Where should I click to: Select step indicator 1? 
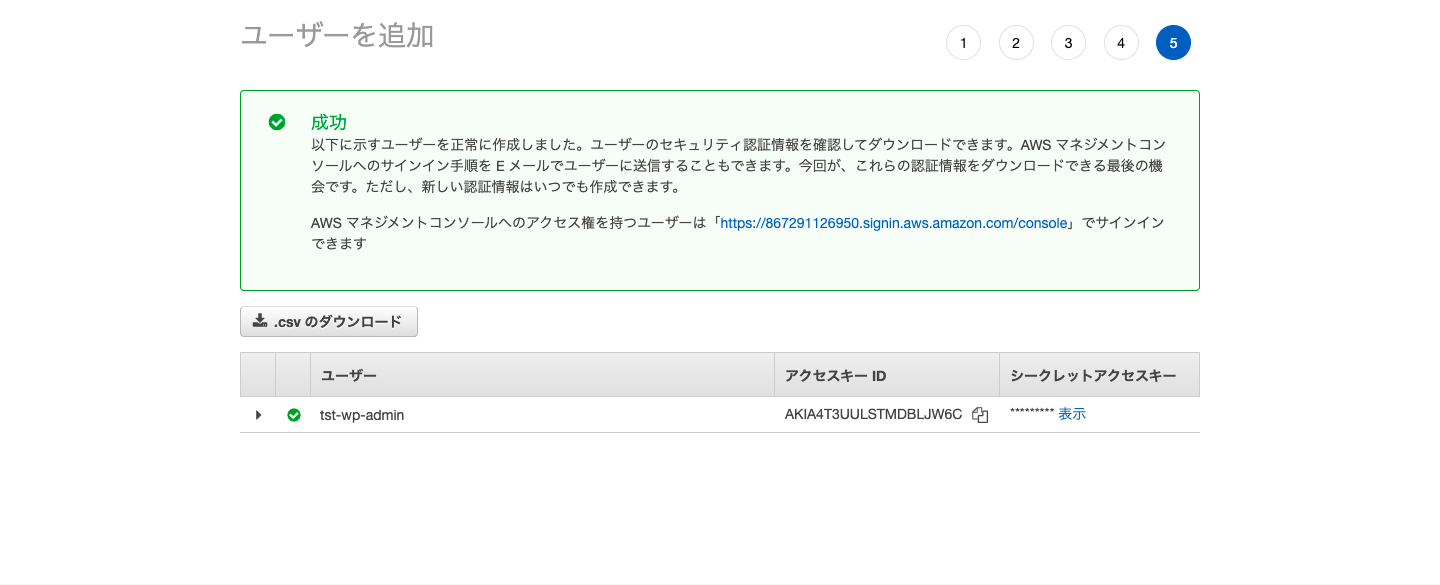(963, 42)
